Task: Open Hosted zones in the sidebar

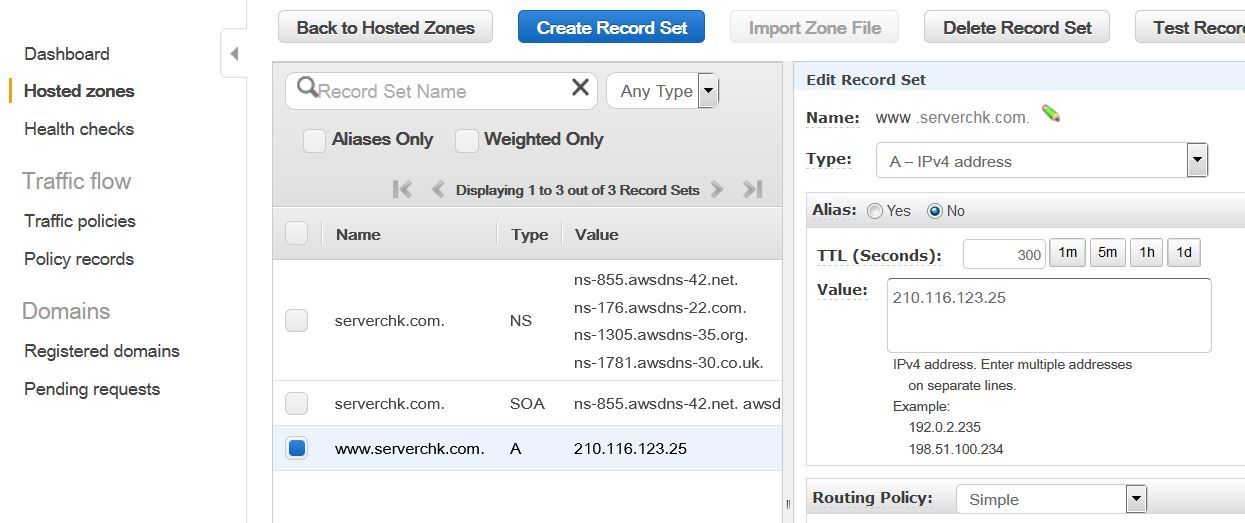Action: (79, 91)
